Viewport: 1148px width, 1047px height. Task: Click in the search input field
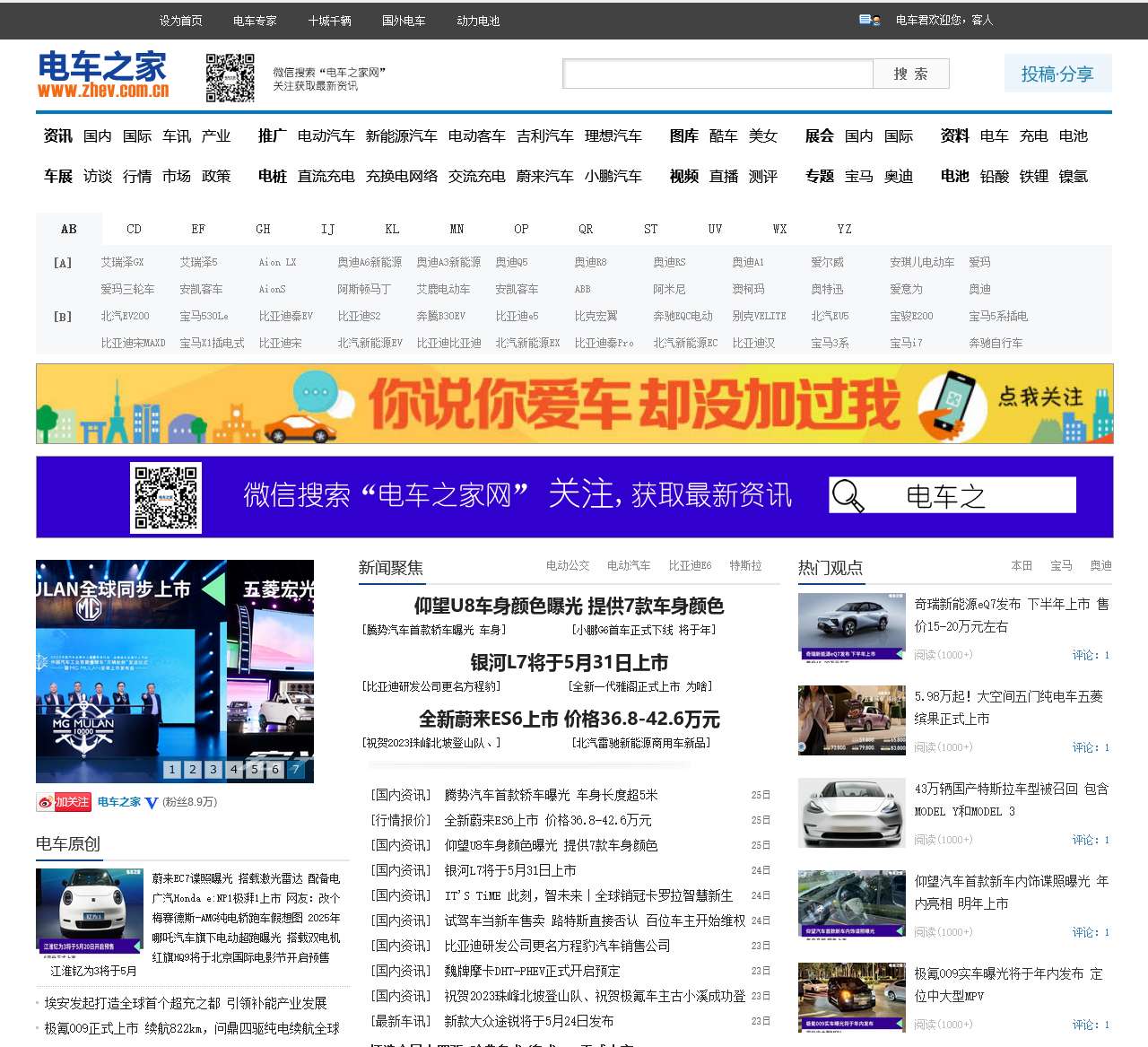click(x=717, y=74)
